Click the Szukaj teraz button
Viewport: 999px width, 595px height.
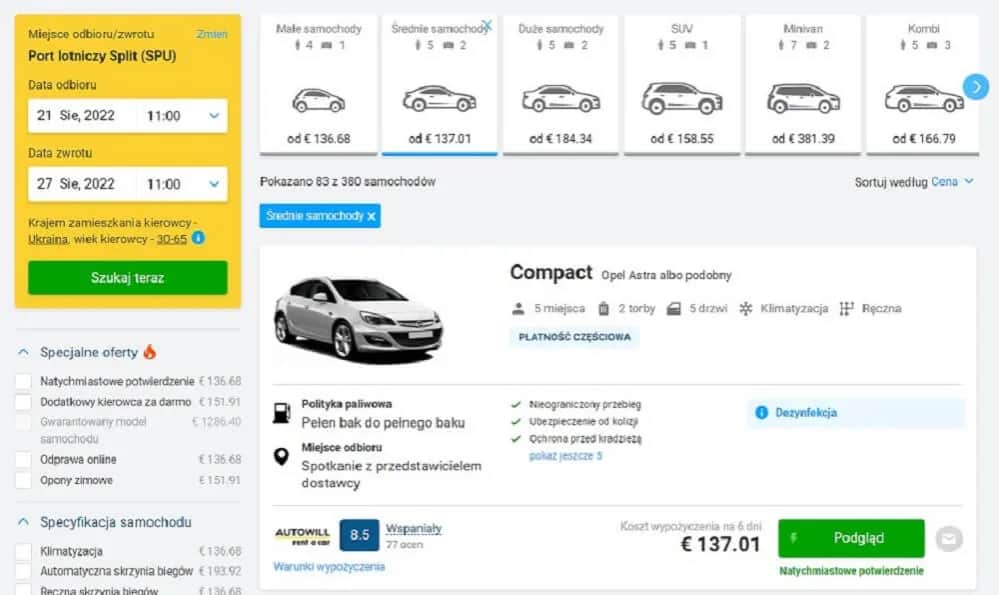pyautogui.click(x=127, y=277)
